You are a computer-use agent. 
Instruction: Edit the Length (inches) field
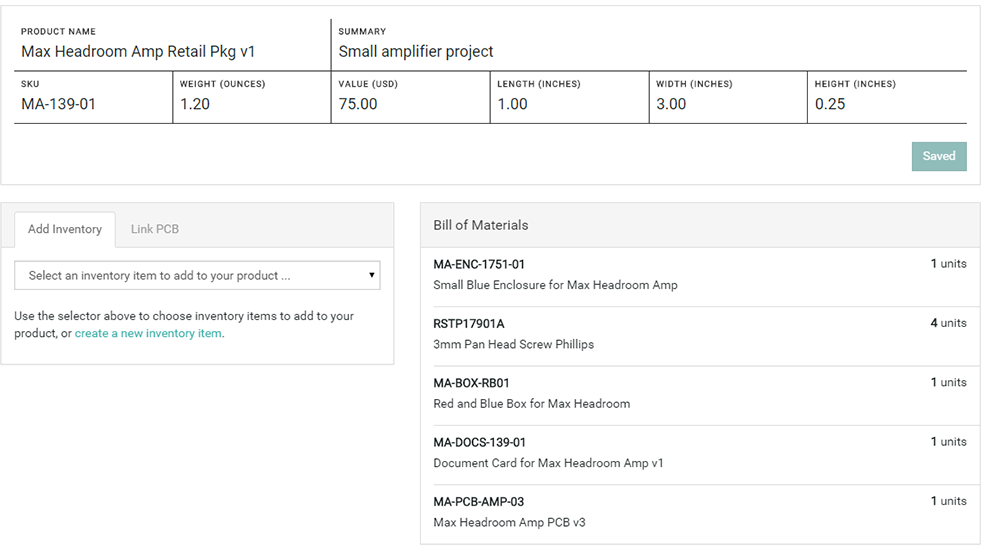[x=567, y=104]
